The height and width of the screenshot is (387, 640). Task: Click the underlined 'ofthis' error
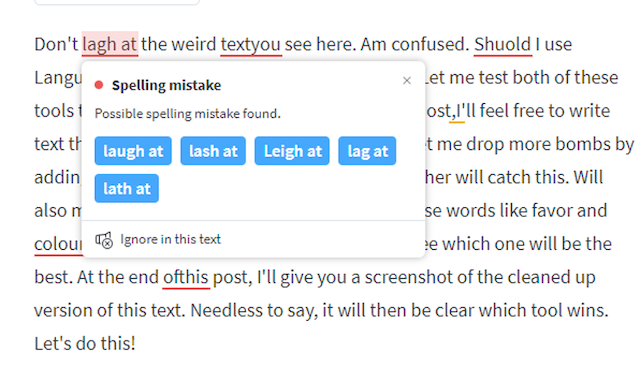[186, 278]
